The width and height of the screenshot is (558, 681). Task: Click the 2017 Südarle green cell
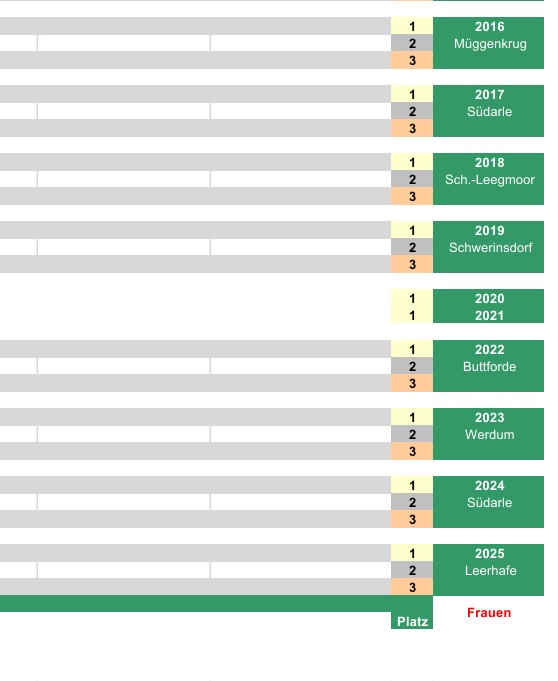coord(489,111)
